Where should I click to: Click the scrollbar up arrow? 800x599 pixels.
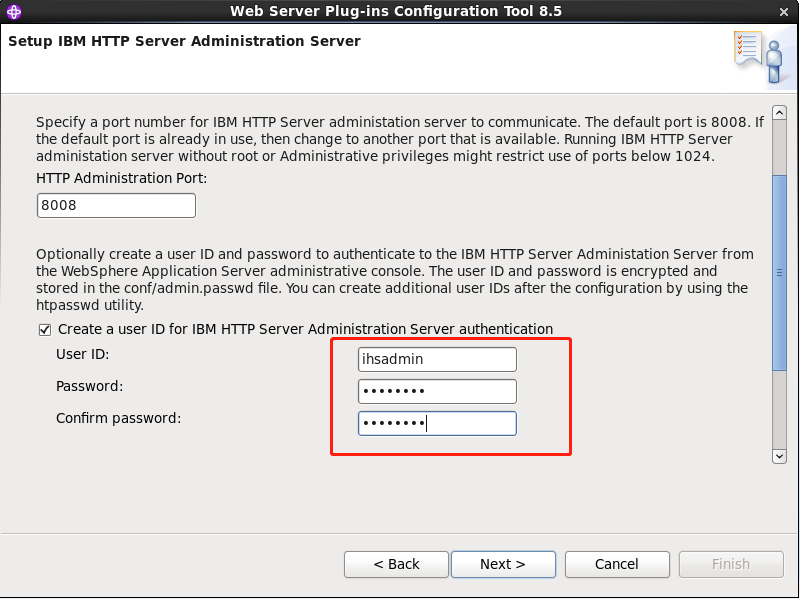tap(779, 112)
